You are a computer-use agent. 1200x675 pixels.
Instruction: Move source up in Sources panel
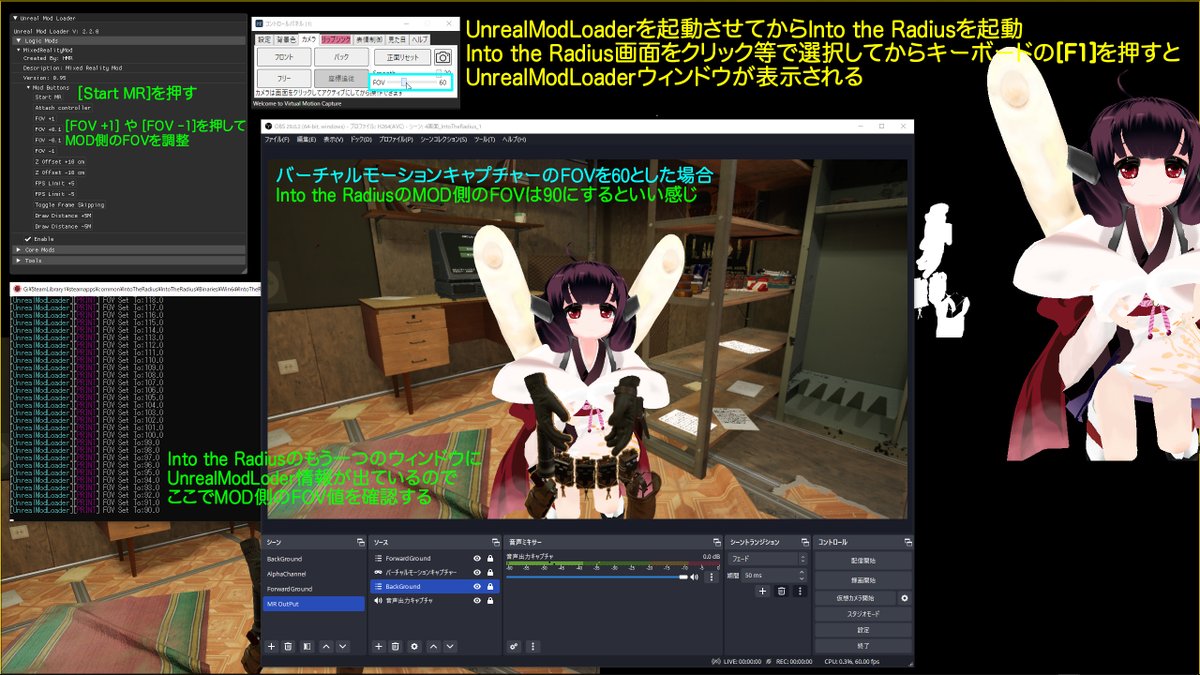(433, 647)
